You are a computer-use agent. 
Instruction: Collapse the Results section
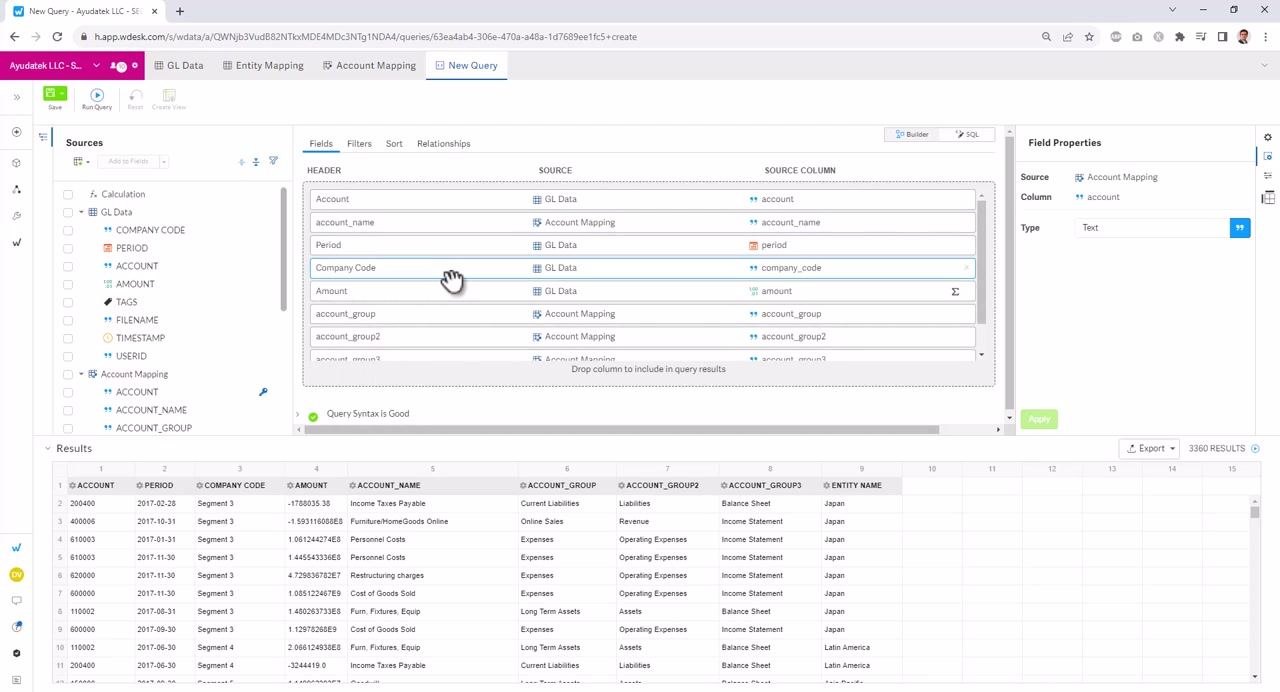47,448
